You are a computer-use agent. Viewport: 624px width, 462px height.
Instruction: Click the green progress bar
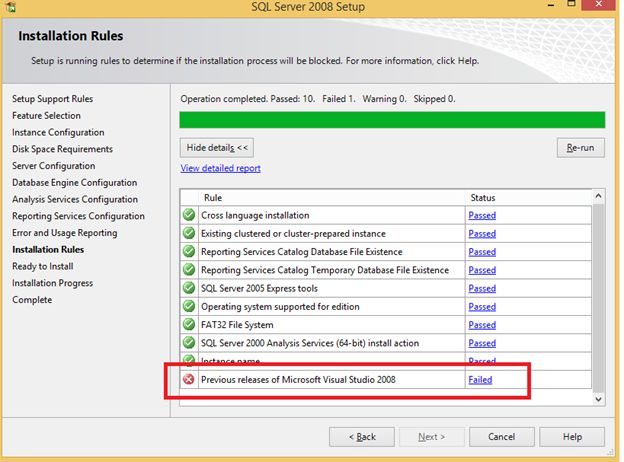coord(392,120)
